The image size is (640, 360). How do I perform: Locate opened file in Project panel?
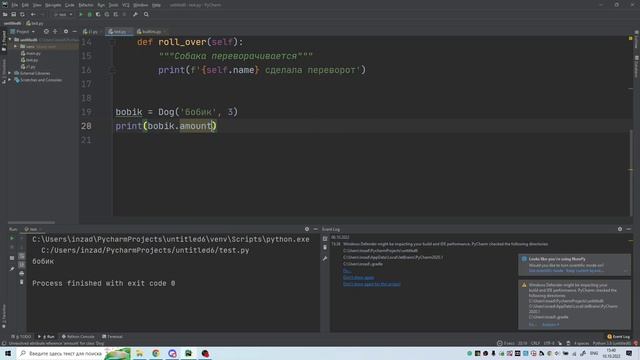(x=46, y=31)
